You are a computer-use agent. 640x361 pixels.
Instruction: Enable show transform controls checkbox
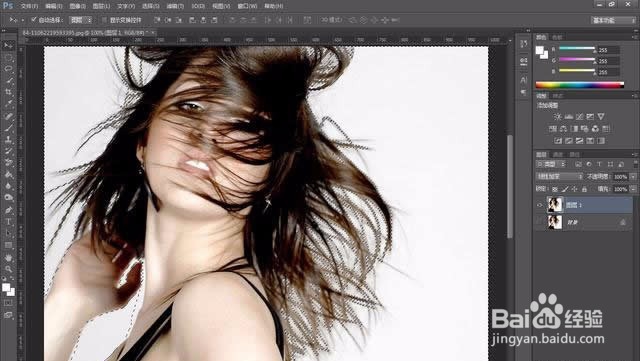coord(104,20)
